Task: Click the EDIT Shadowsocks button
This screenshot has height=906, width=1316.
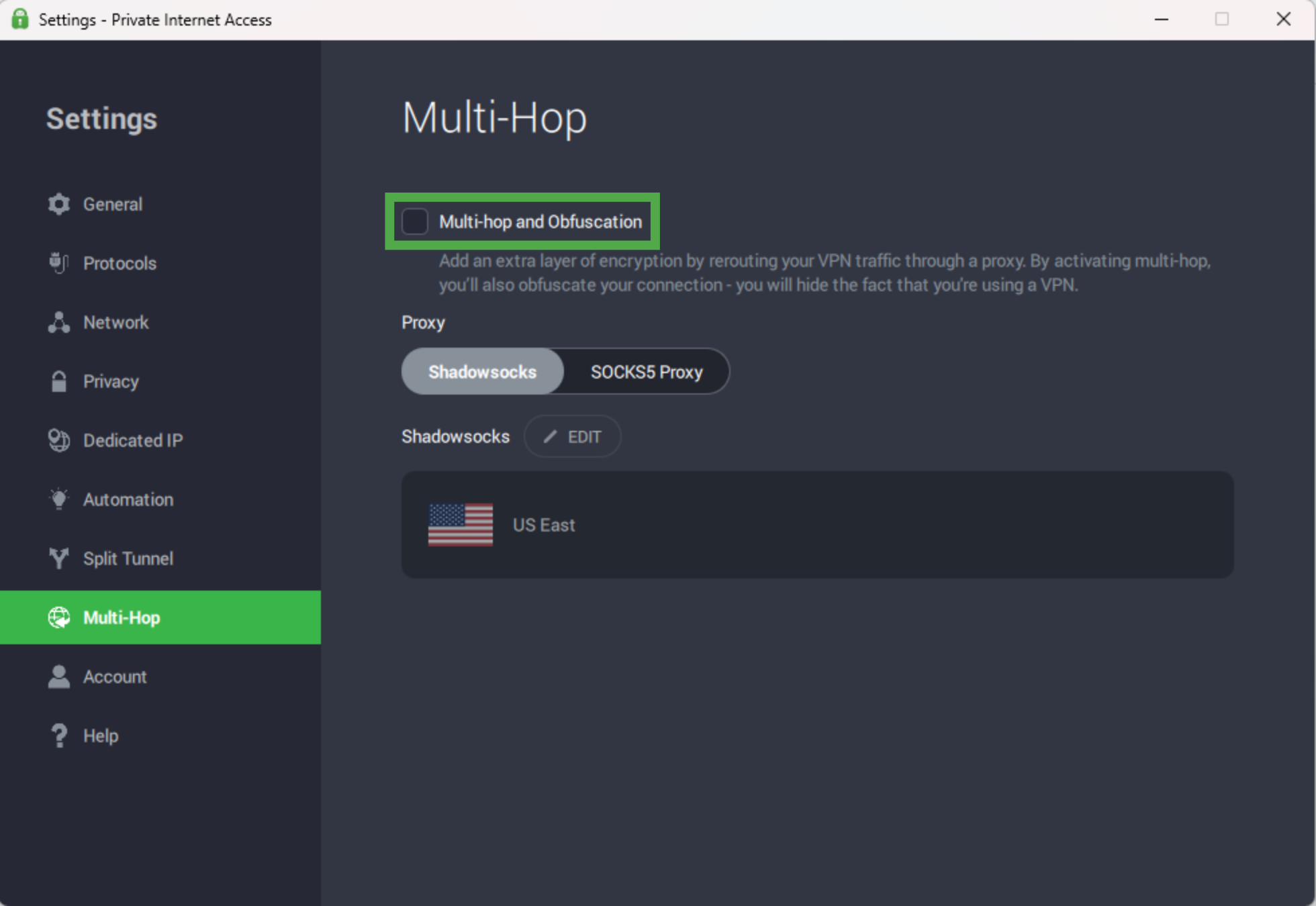Action: coord(572,436)
